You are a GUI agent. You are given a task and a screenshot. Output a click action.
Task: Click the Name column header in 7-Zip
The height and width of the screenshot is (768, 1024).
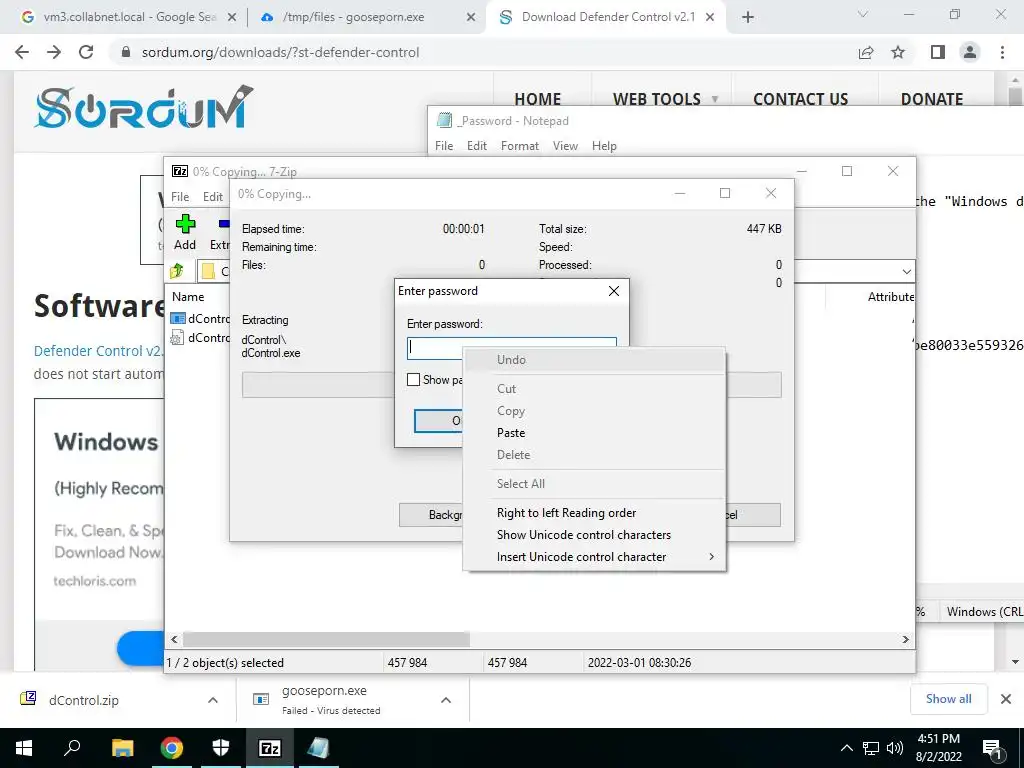pos(188,296)
